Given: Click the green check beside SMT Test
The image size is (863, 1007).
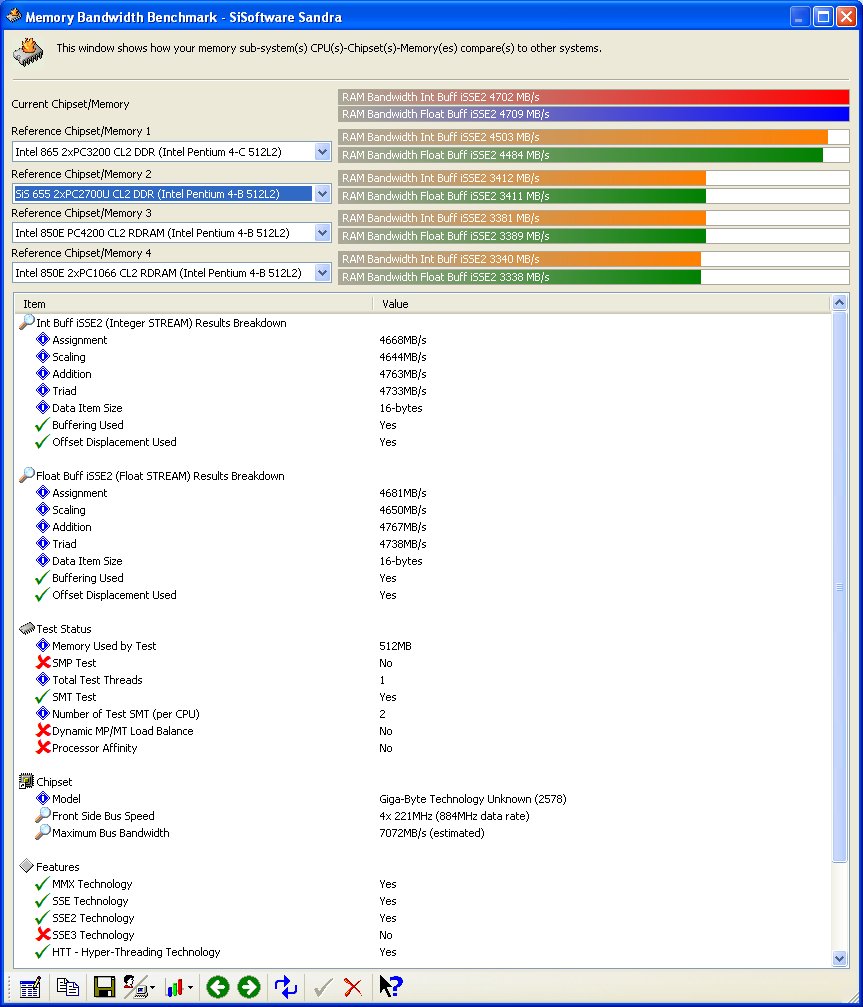Looking at the screenshot, I should (x=42, y=696).
